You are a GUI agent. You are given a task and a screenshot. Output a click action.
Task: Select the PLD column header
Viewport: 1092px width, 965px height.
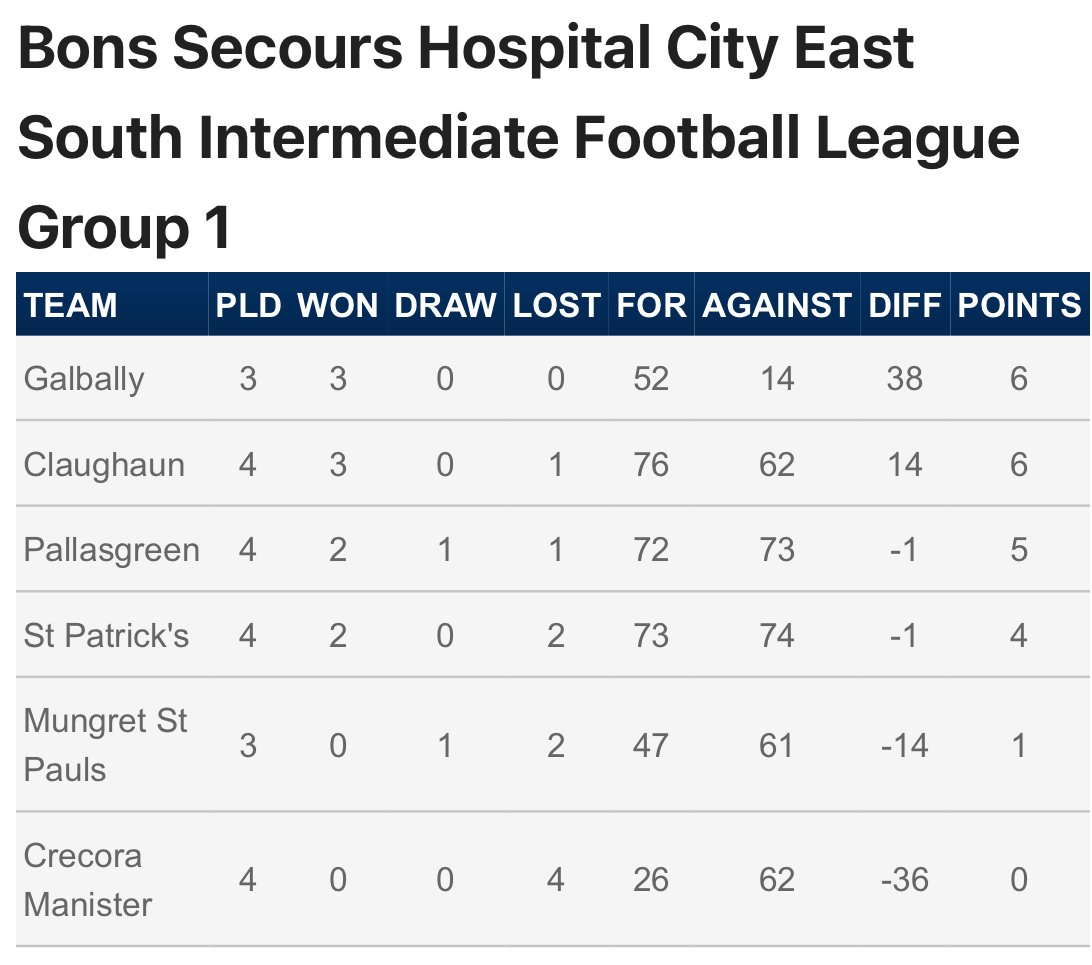pyautogui.click(x=248, y=306)
